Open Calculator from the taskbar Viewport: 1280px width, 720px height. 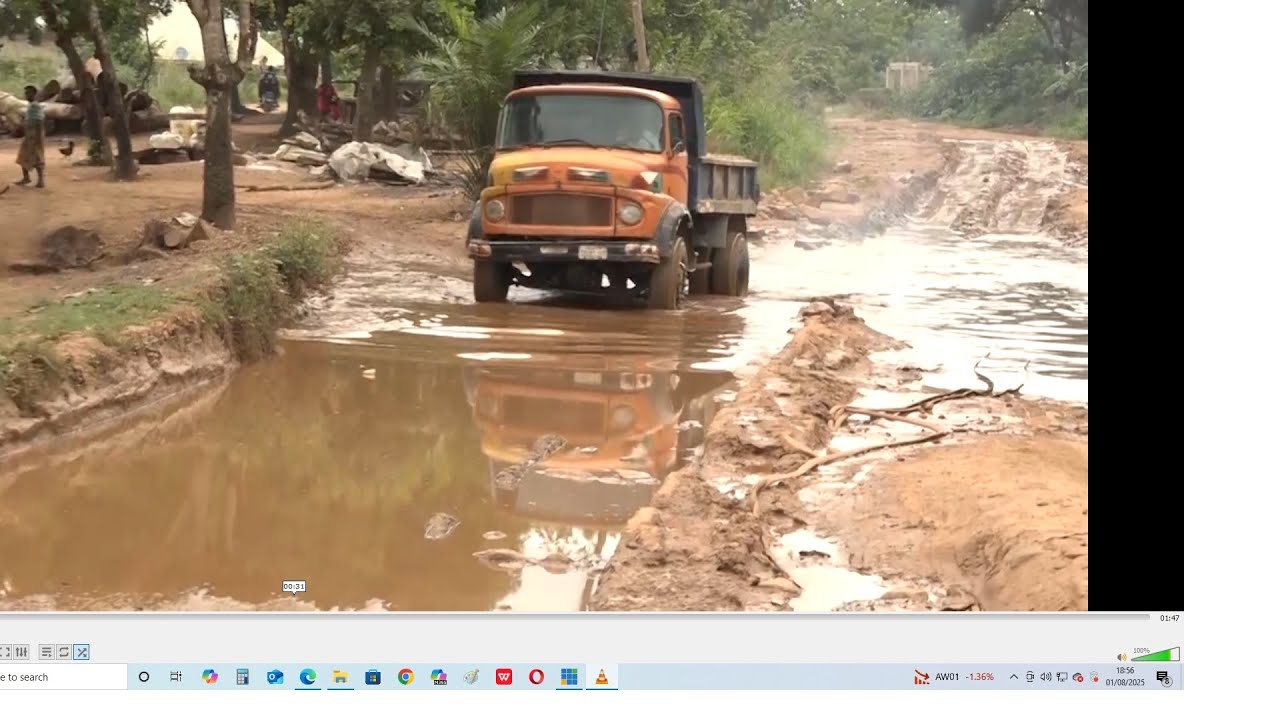242,677
